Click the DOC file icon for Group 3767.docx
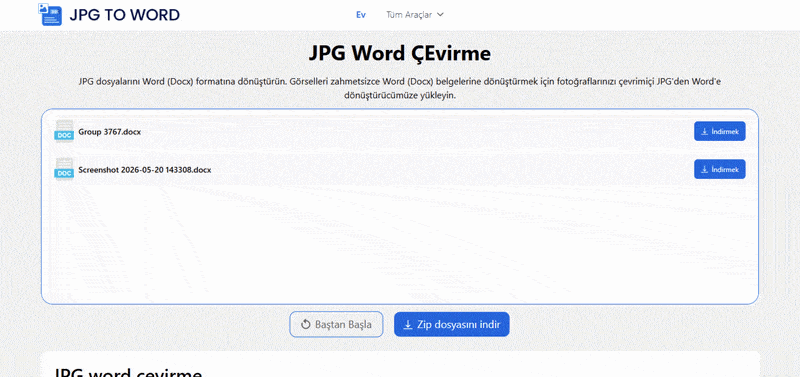 click(64, 131)
